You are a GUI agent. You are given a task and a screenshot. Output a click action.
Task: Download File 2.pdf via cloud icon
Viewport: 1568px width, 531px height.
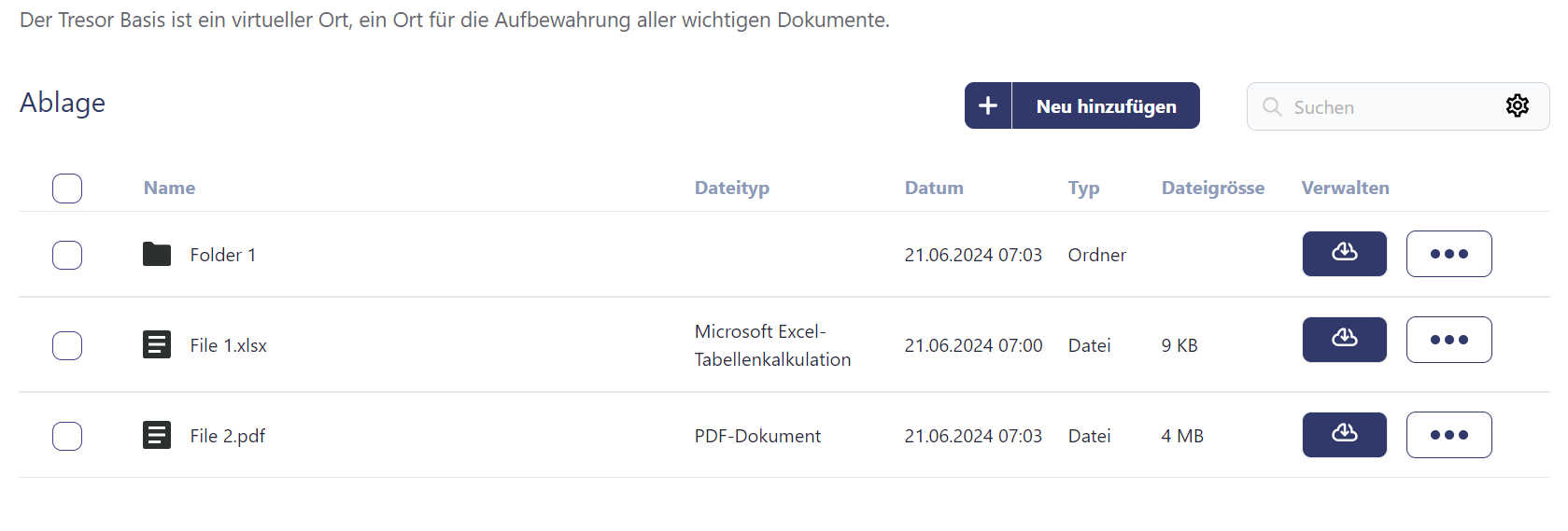[x=1344, y=435]
